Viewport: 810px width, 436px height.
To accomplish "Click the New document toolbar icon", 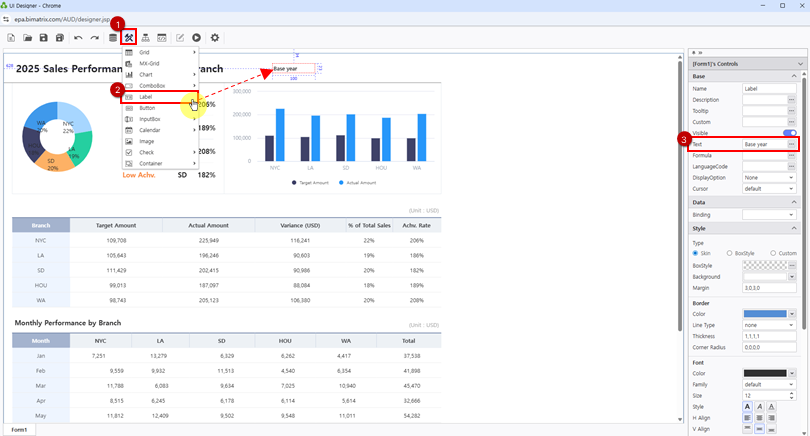I will point(11,38).
